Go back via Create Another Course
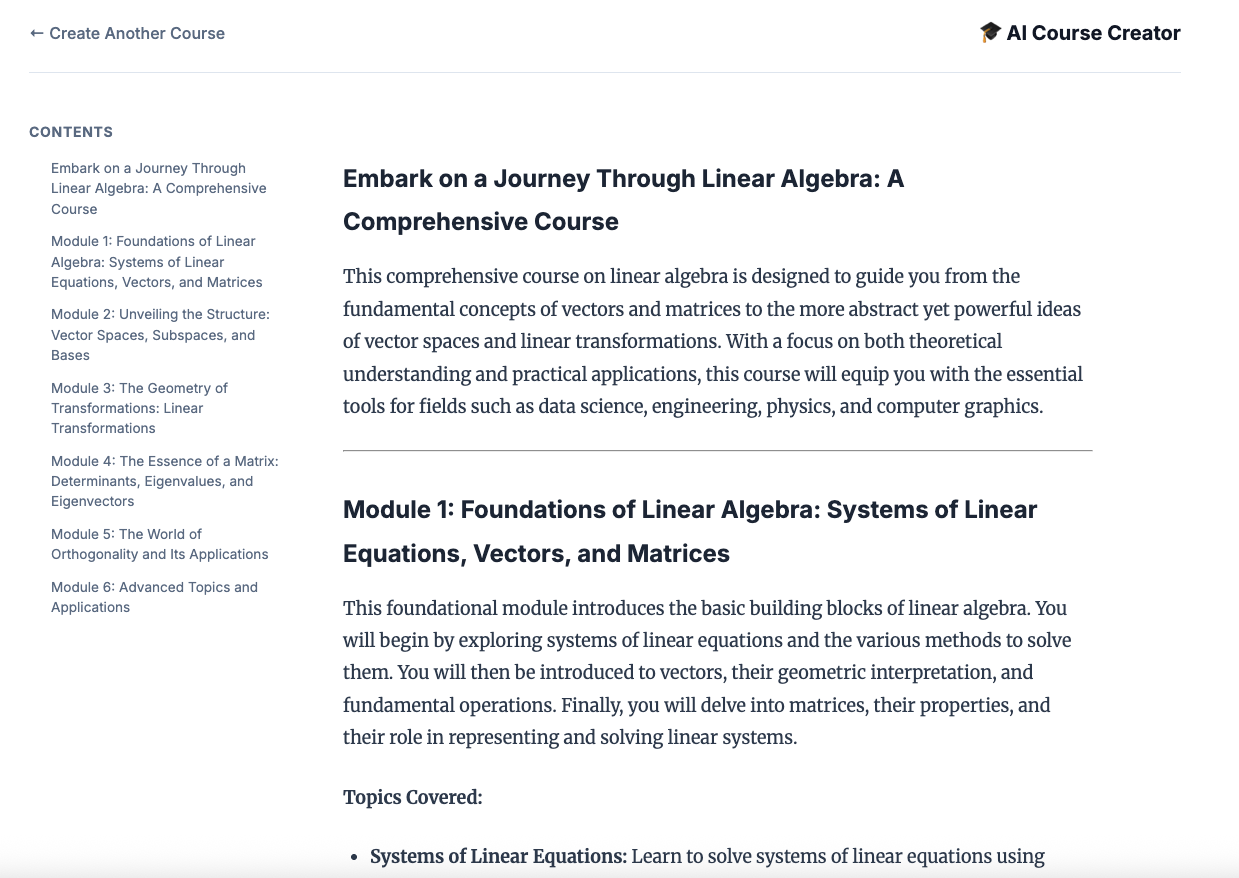The width and height of the screenshot is (1239, 878). pos(127,33)
